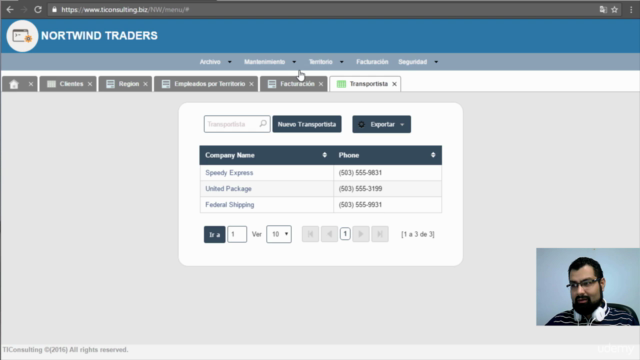Sort by the Phone column sort arrows
Image resolution: width=640 pixels, height=360 pixels.
pos(433,155)
